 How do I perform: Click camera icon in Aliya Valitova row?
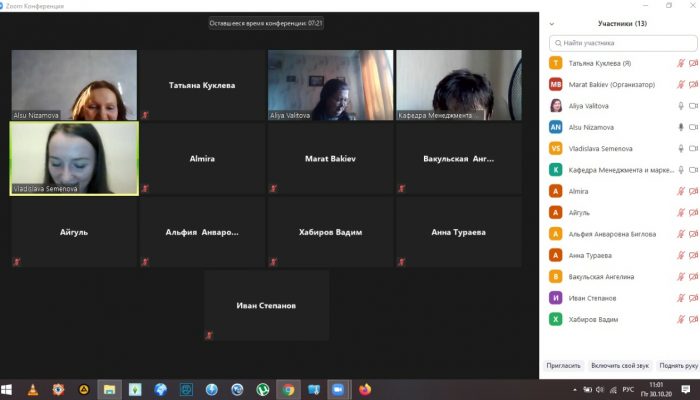pos(693,106)
